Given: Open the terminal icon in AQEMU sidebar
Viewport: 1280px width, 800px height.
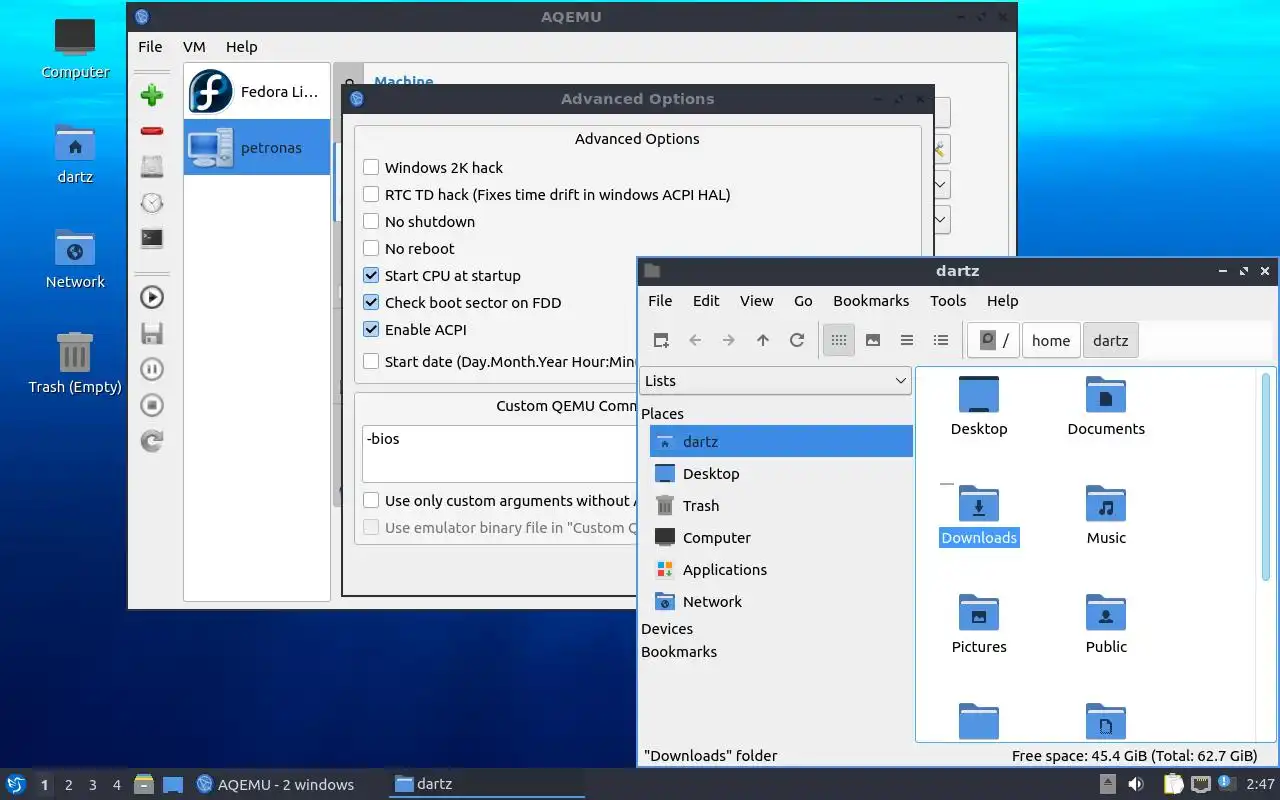Looking at the screenshot, I should click(x=152, y=239).
